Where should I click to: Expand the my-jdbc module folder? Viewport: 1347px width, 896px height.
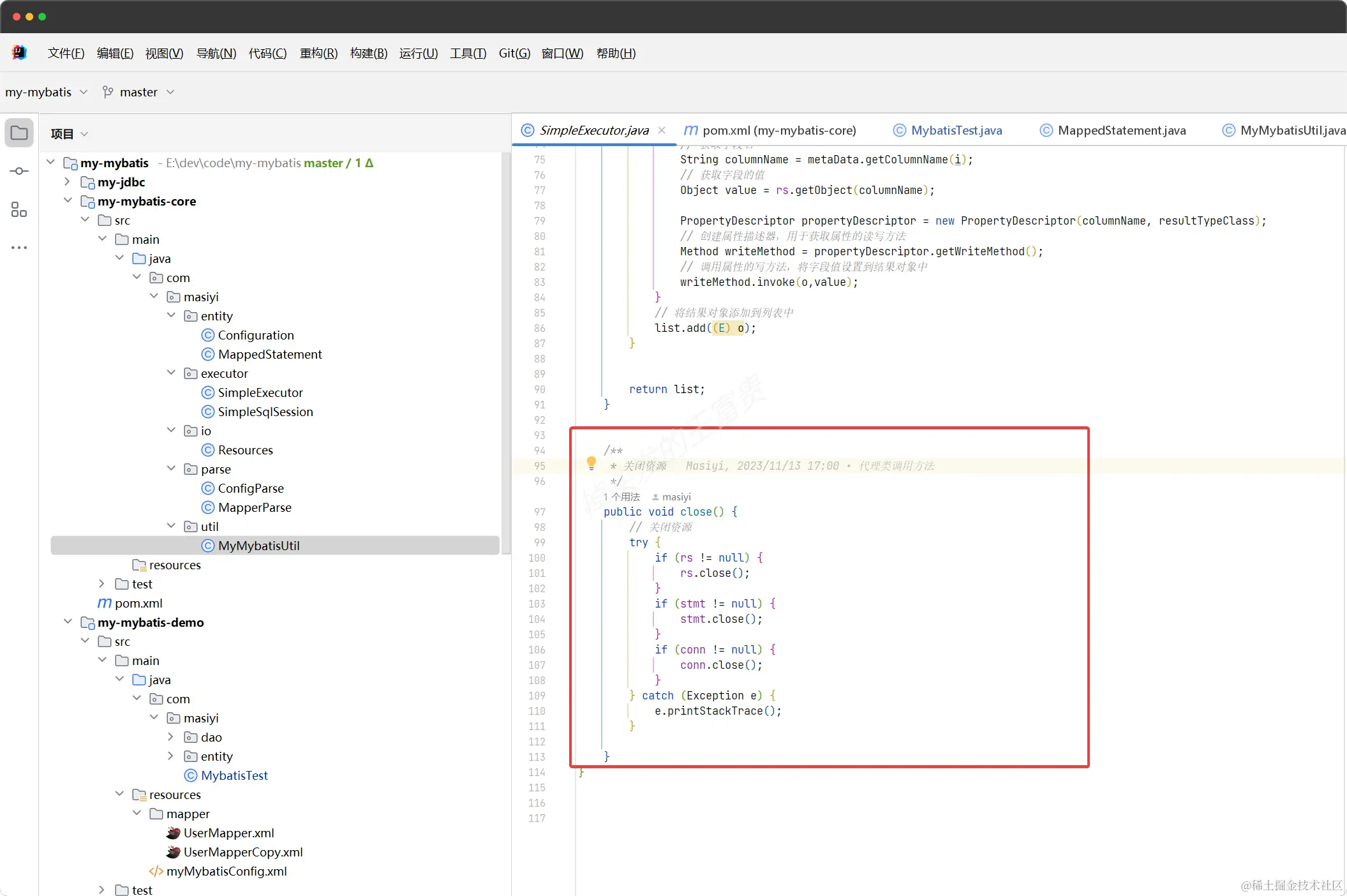pyautogui.click(x=68, y=182)
